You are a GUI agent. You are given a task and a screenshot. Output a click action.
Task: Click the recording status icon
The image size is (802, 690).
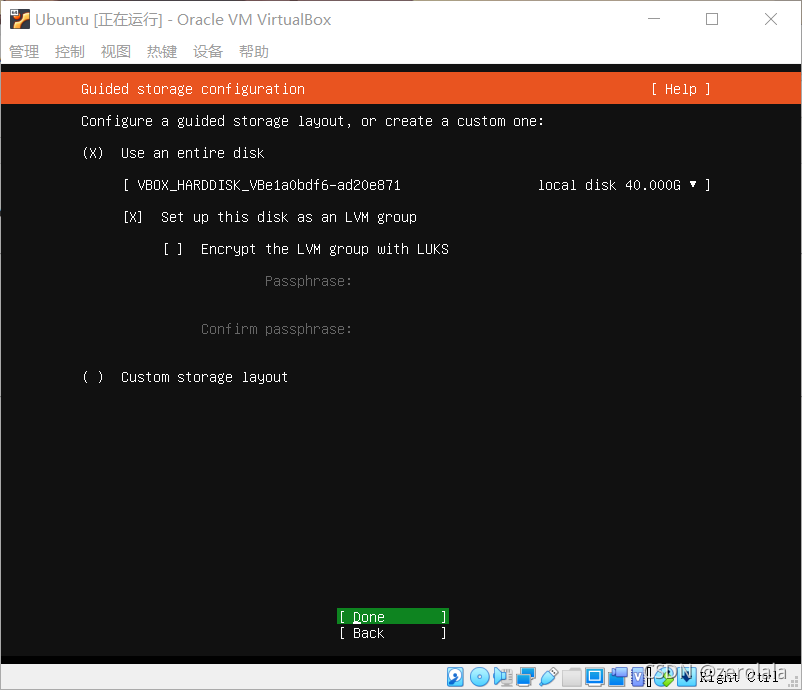[x=618, y=677]
